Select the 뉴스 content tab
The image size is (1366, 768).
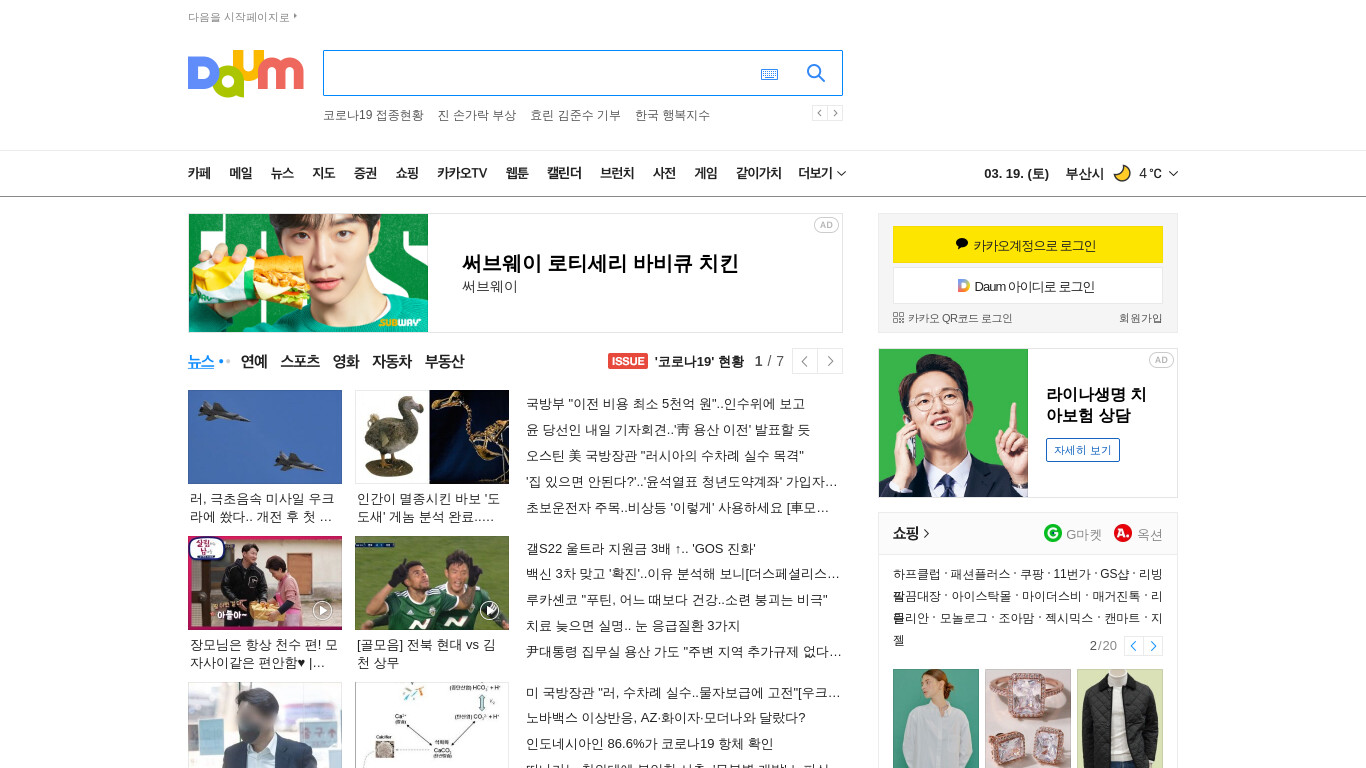click(x=201, y=361)
